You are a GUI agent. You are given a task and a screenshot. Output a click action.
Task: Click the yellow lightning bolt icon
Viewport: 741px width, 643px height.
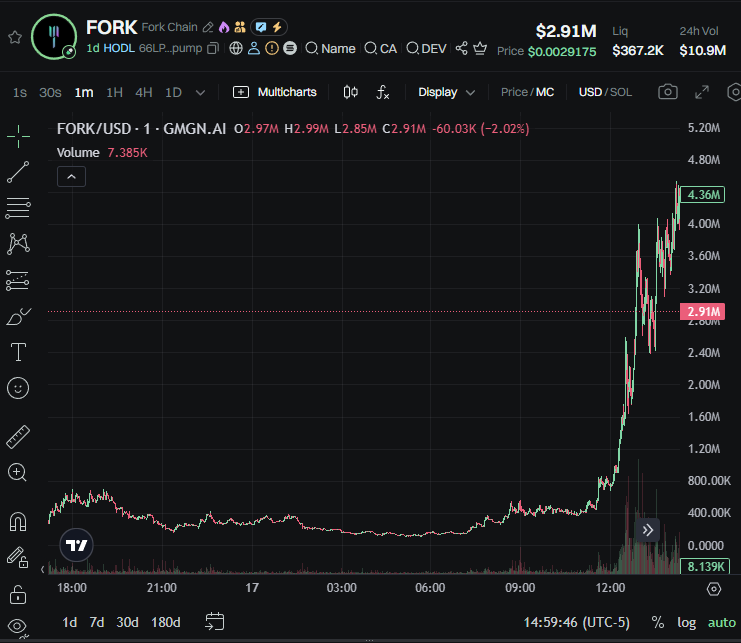point(277,27)
